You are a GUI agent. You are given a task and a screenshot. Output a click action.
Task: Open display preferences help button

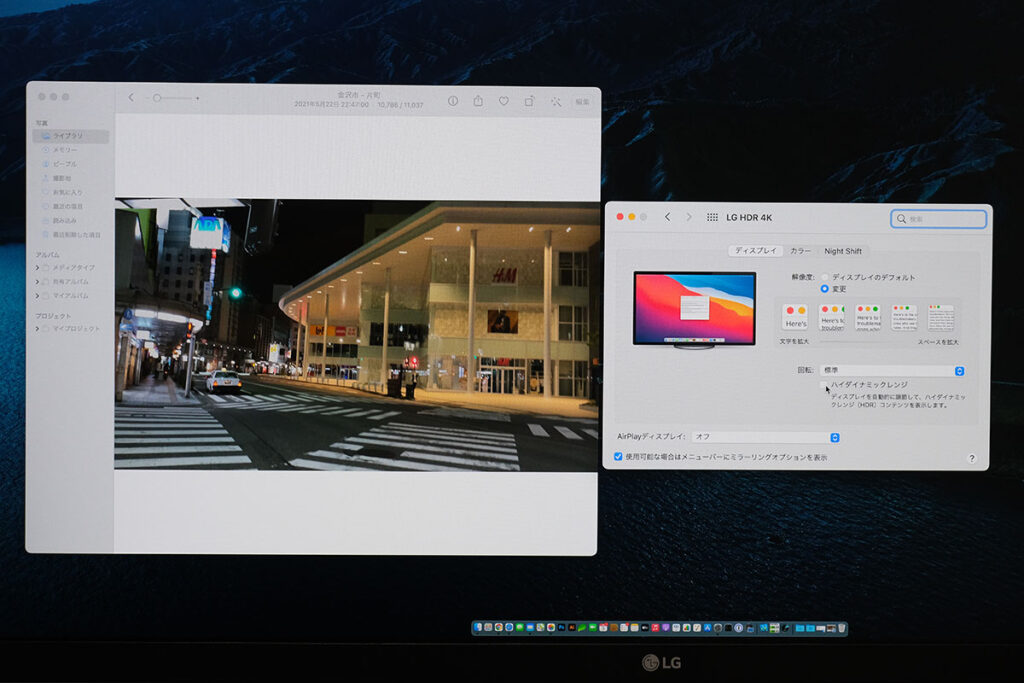click(972, 458)
